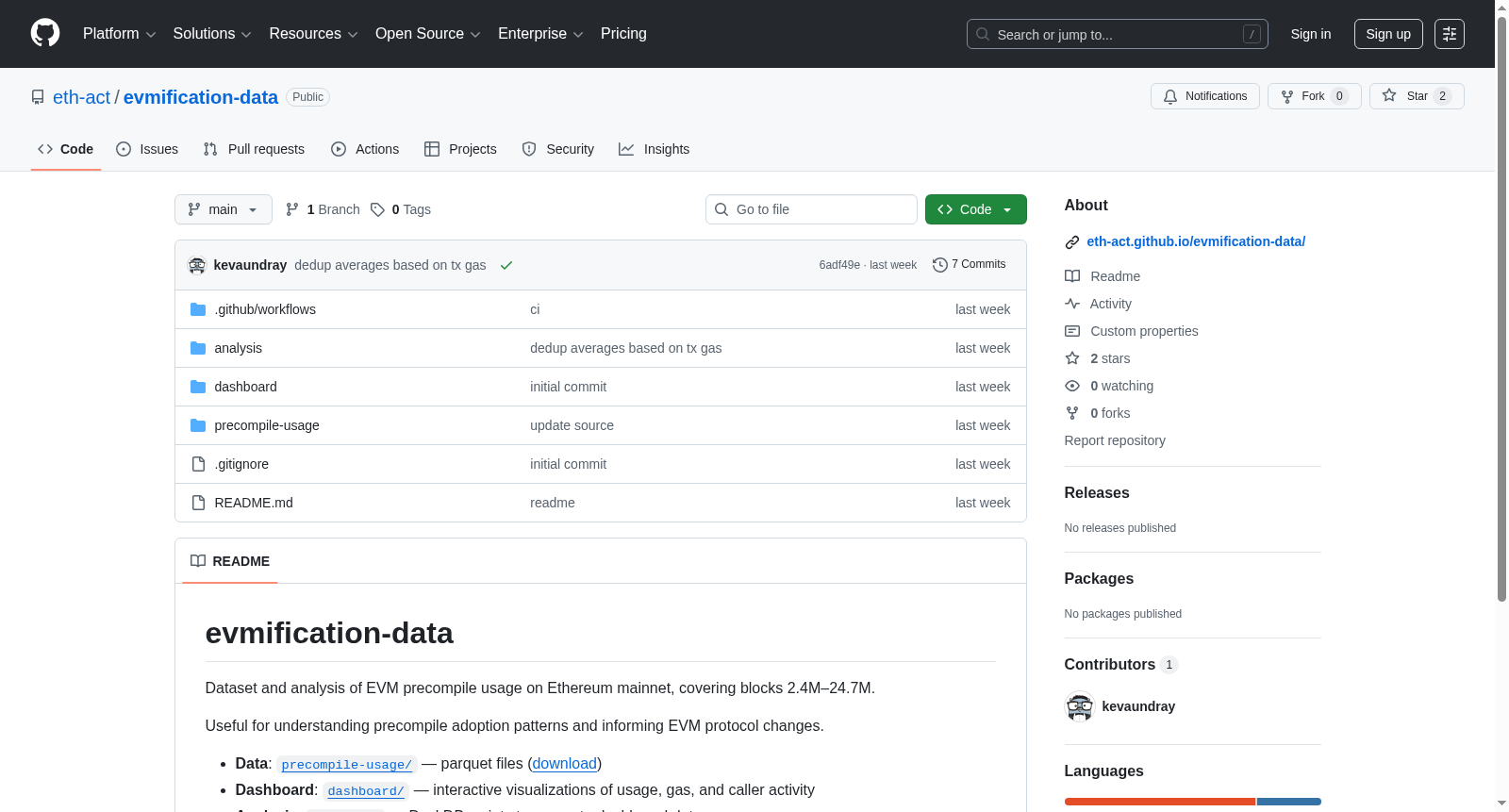Click the Notifications button
This screenshot has width=1509, height=812.
click(1205, 96)
